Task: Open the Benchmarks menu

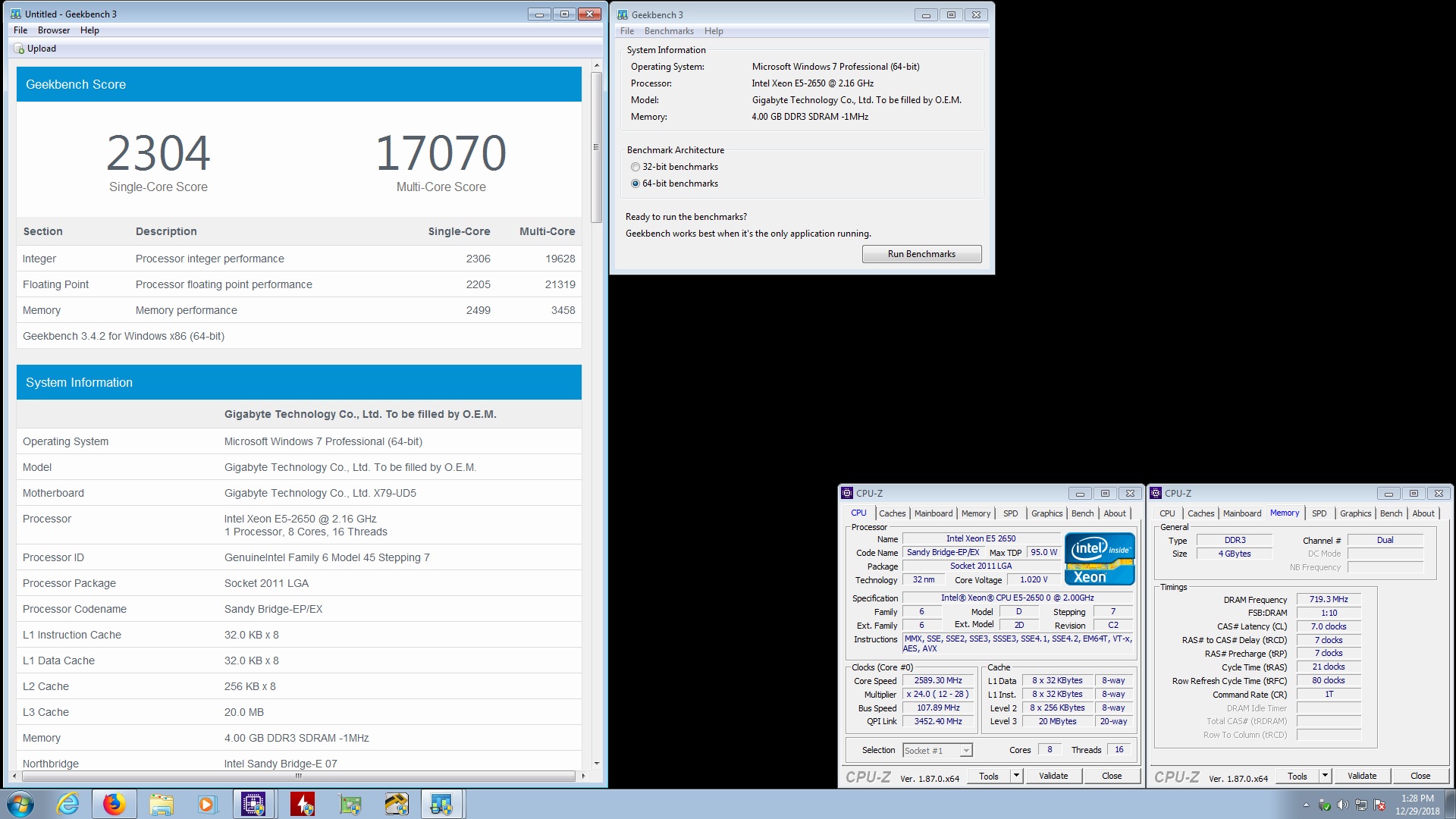Action: (669, 31)
